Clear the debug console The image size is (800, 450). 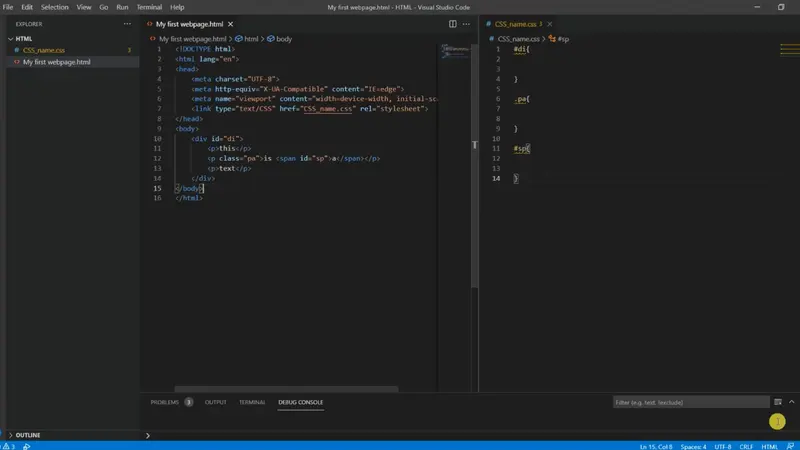[778, 402]
